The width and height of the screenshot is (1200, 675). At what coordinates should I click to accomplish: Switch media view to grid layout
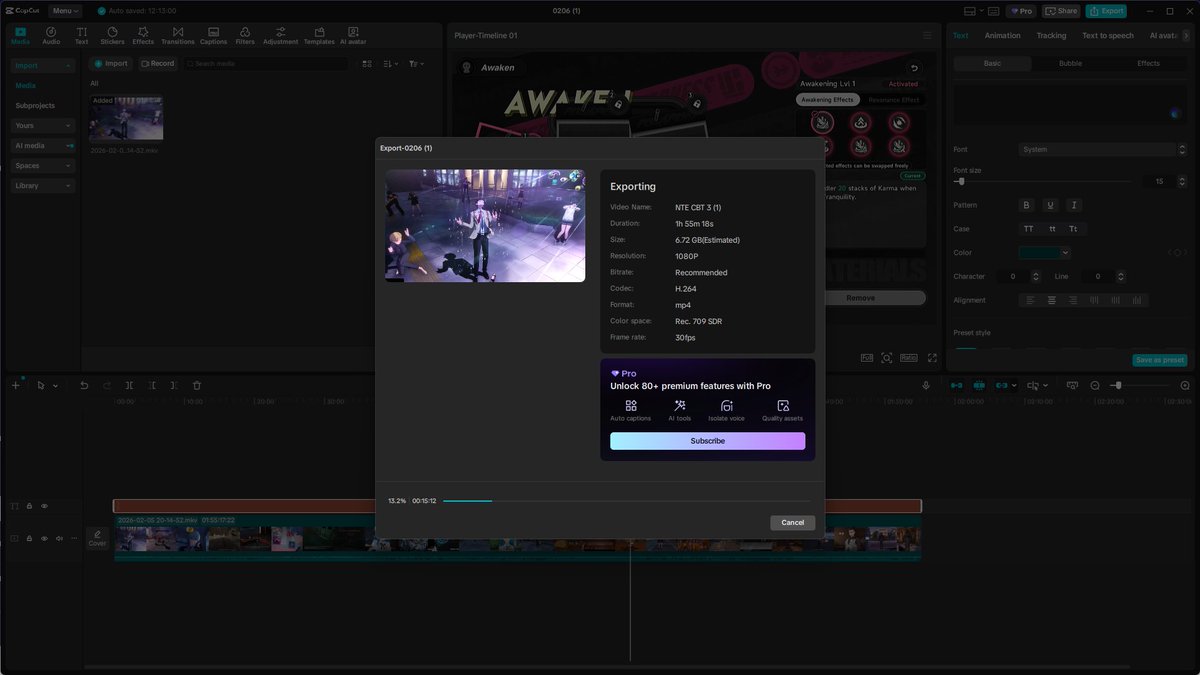pos(367,63)
